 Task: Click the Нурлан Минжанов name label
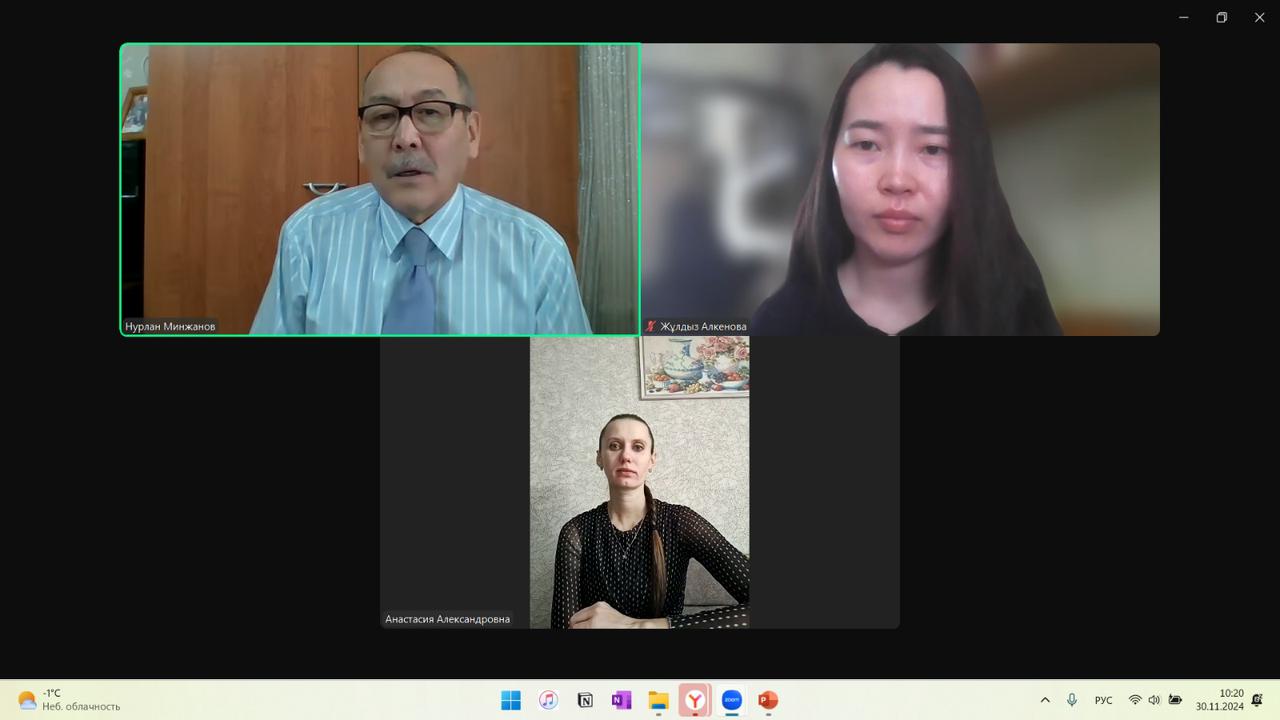click(170, 326)
